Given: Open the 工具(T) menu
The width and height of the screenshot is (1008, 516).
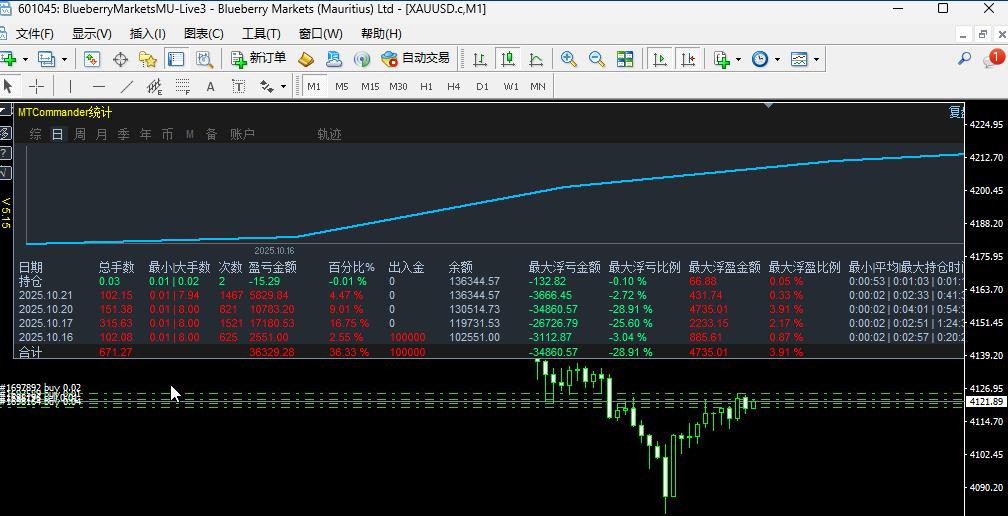Looking at the screenshot, I should point(261,33).
